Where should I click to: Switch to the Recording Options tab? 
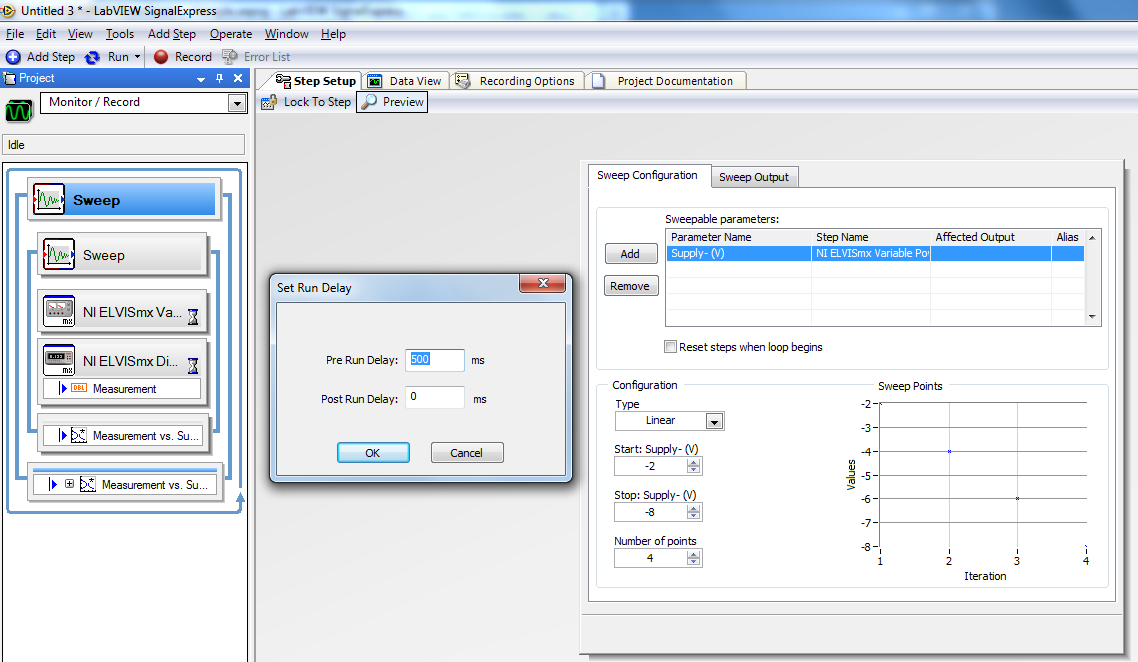point(517,81)
